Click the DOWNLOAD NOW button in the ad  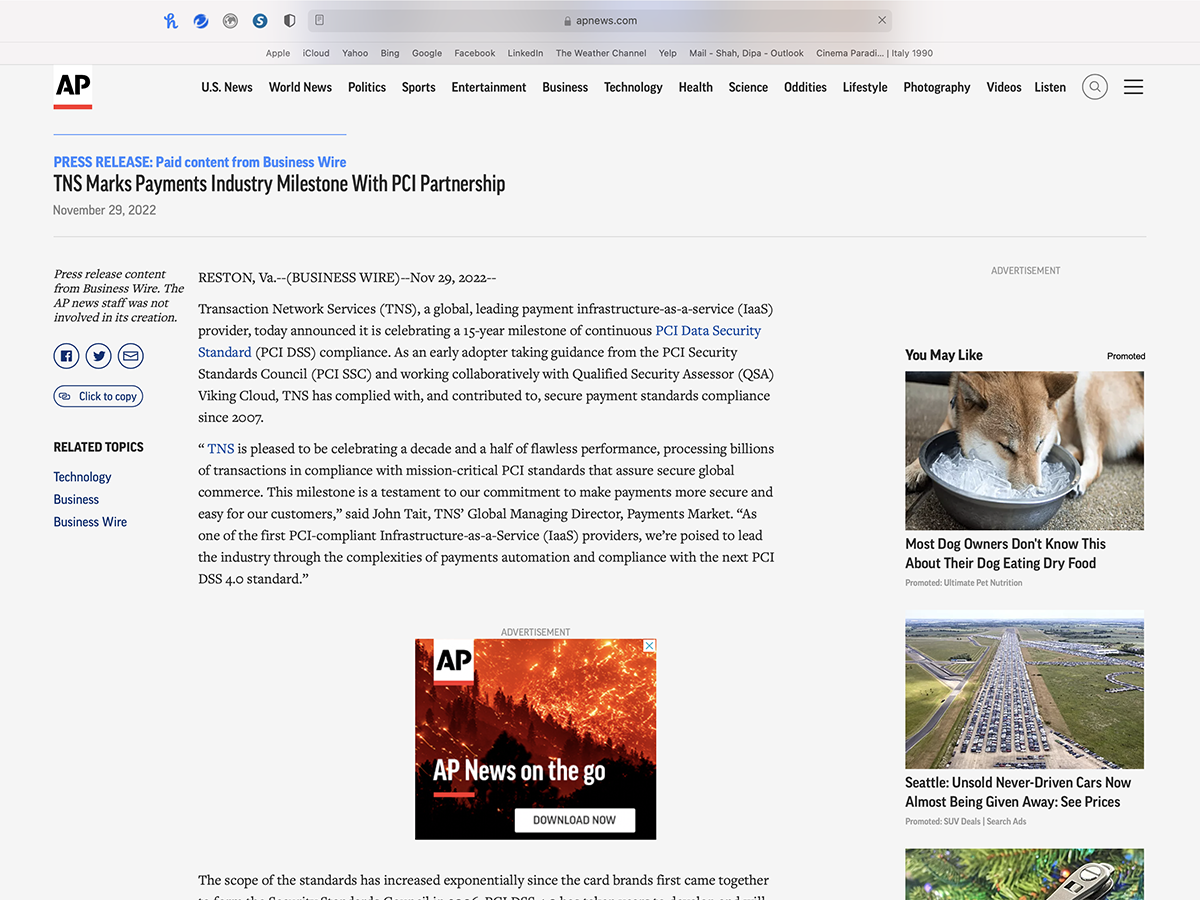coord(575,820)
